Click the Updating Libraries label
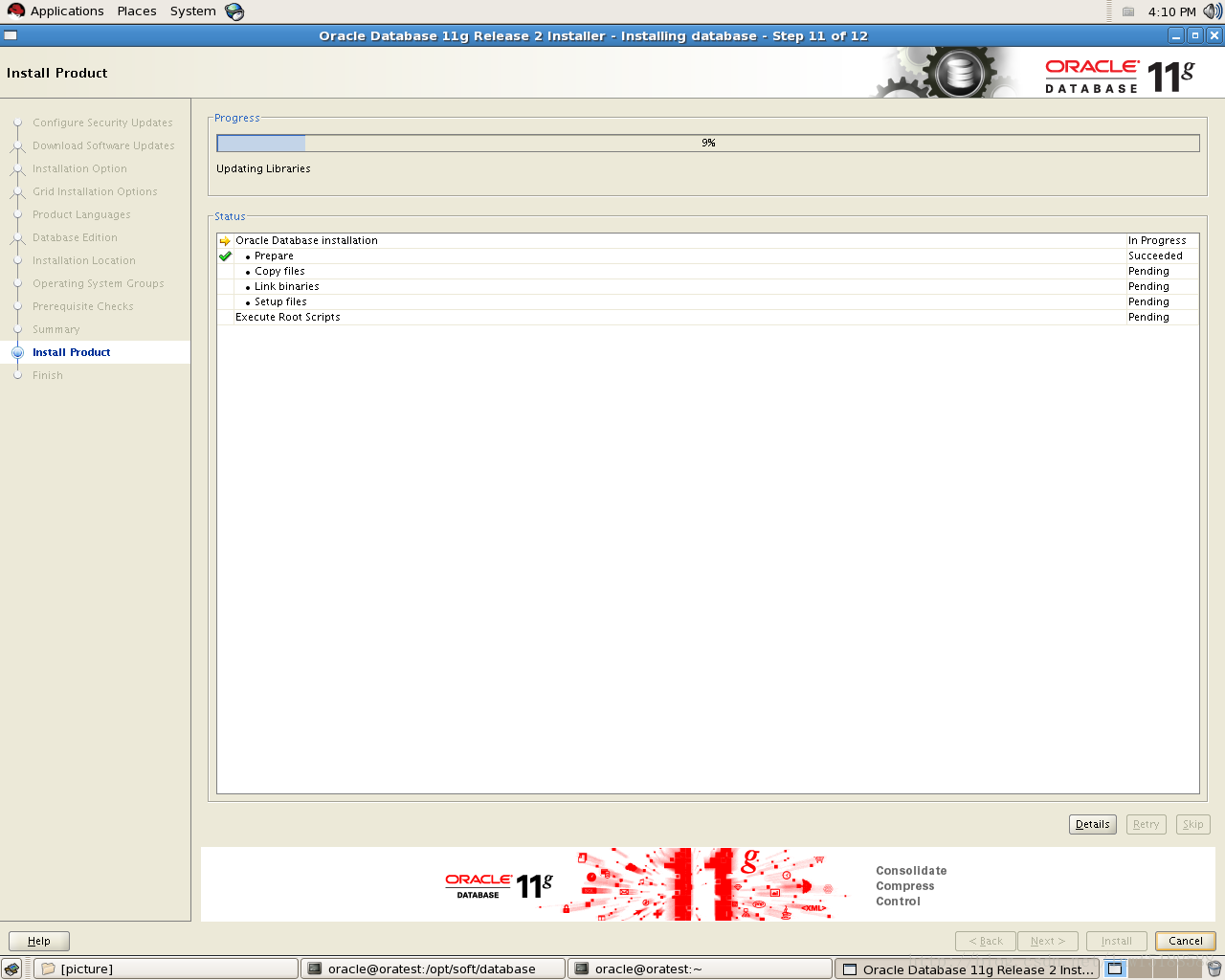Viewport: 1225px width, 980px height. pos(263,168)
